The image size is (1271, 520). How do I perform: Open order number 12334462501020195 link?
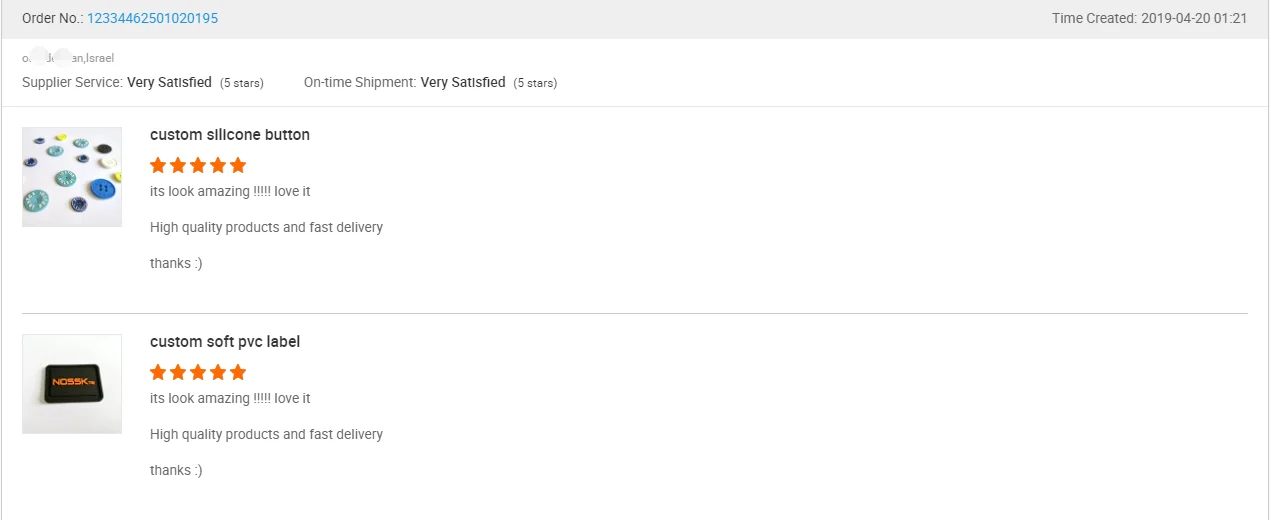(152, 18)
